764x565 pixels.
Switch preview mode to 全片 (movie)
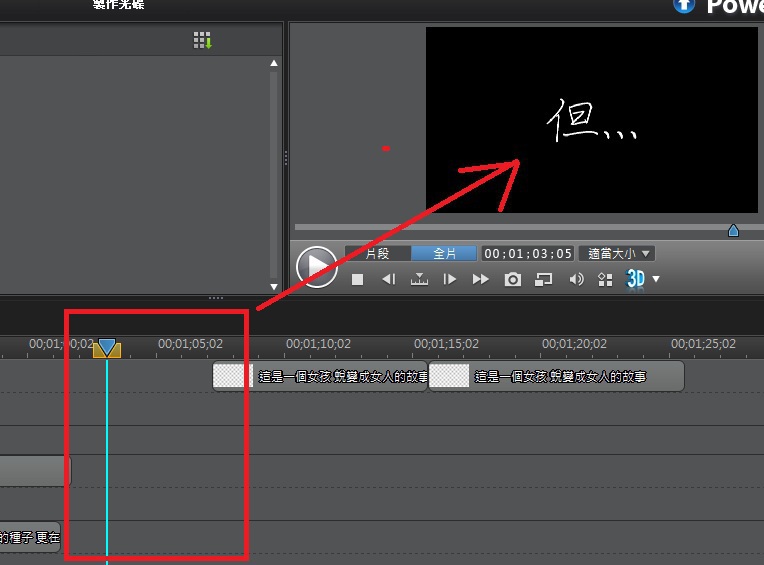(x=444, y=253)
